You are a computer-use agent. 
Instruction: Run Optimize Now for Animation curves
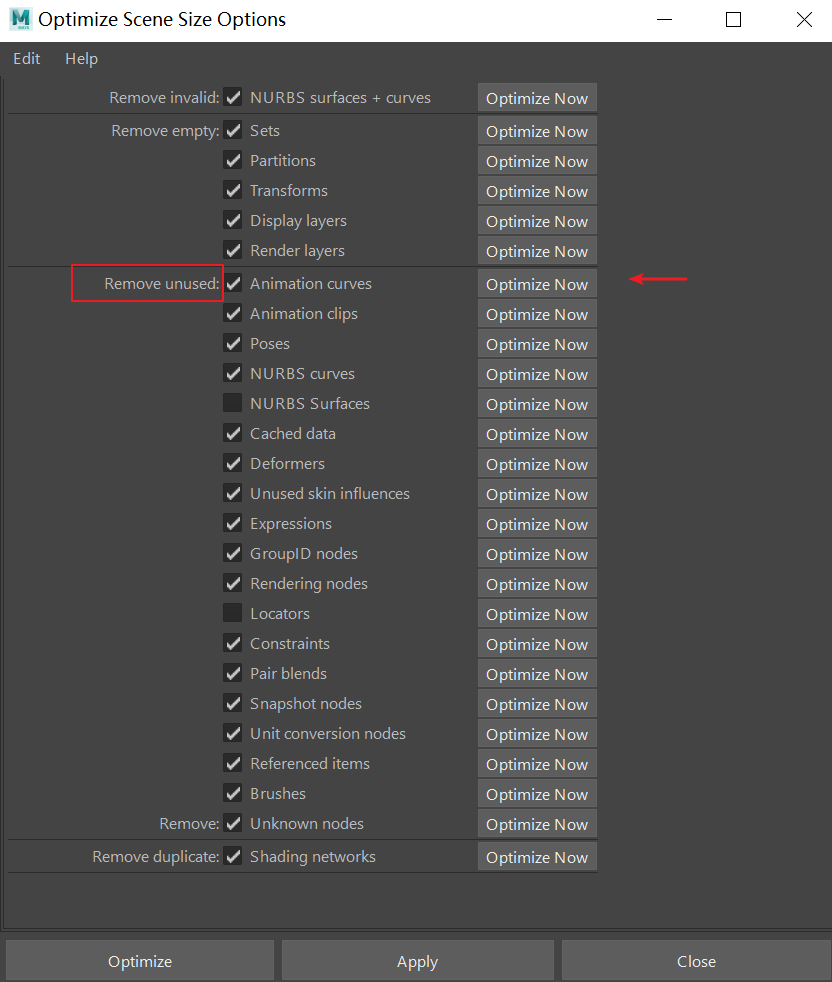coord(537,284)
